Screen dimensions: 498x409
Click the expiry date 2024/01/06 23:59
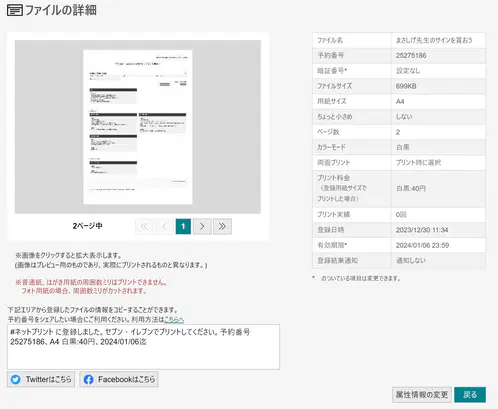click(422, 245)
